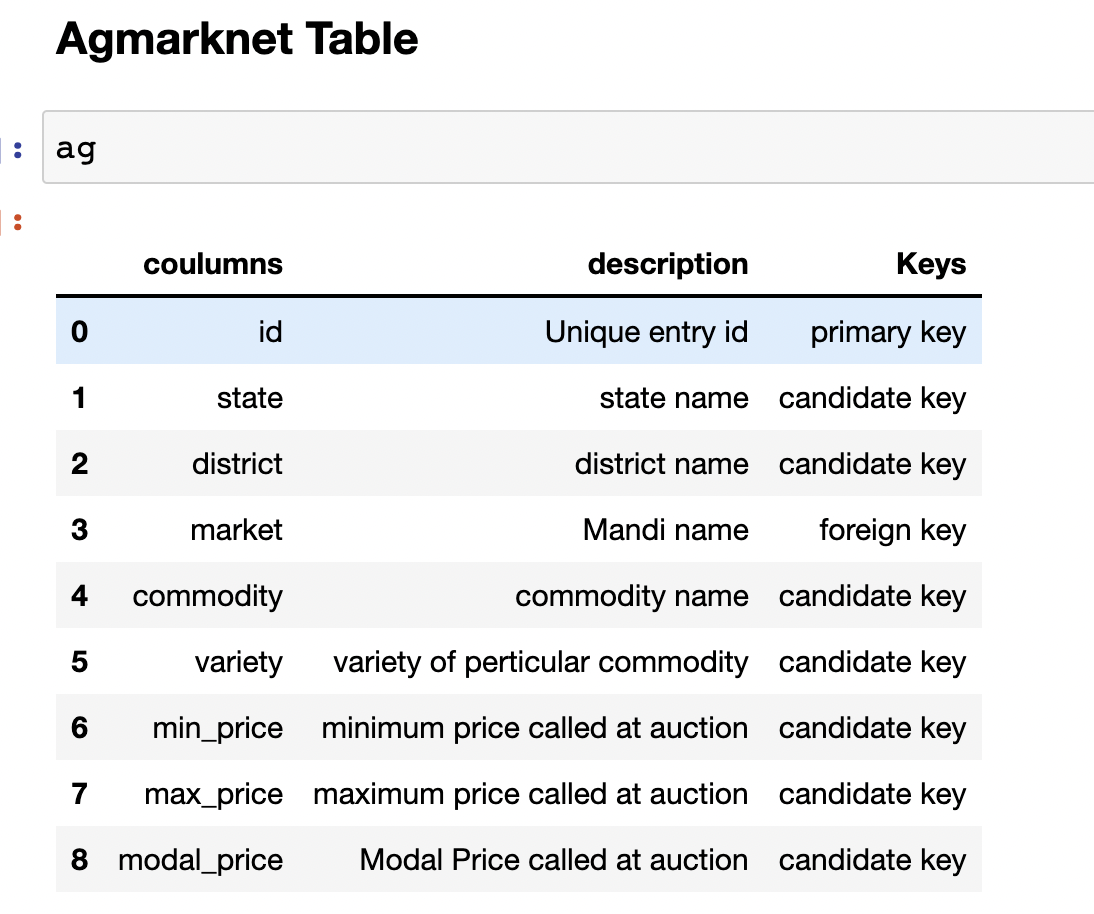Click the Keys column header
Screen dimensions: 1094x914
click(930, 264)
